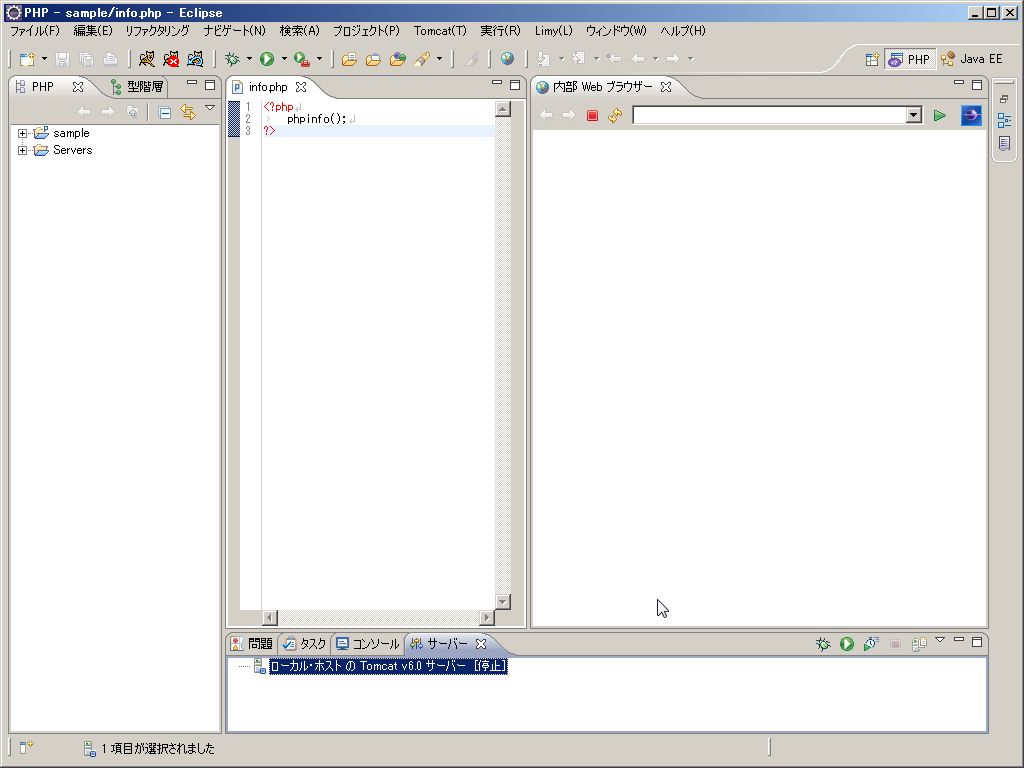Close the info.php editor tab
The image size is (1024, 768).
coord(301,87)
